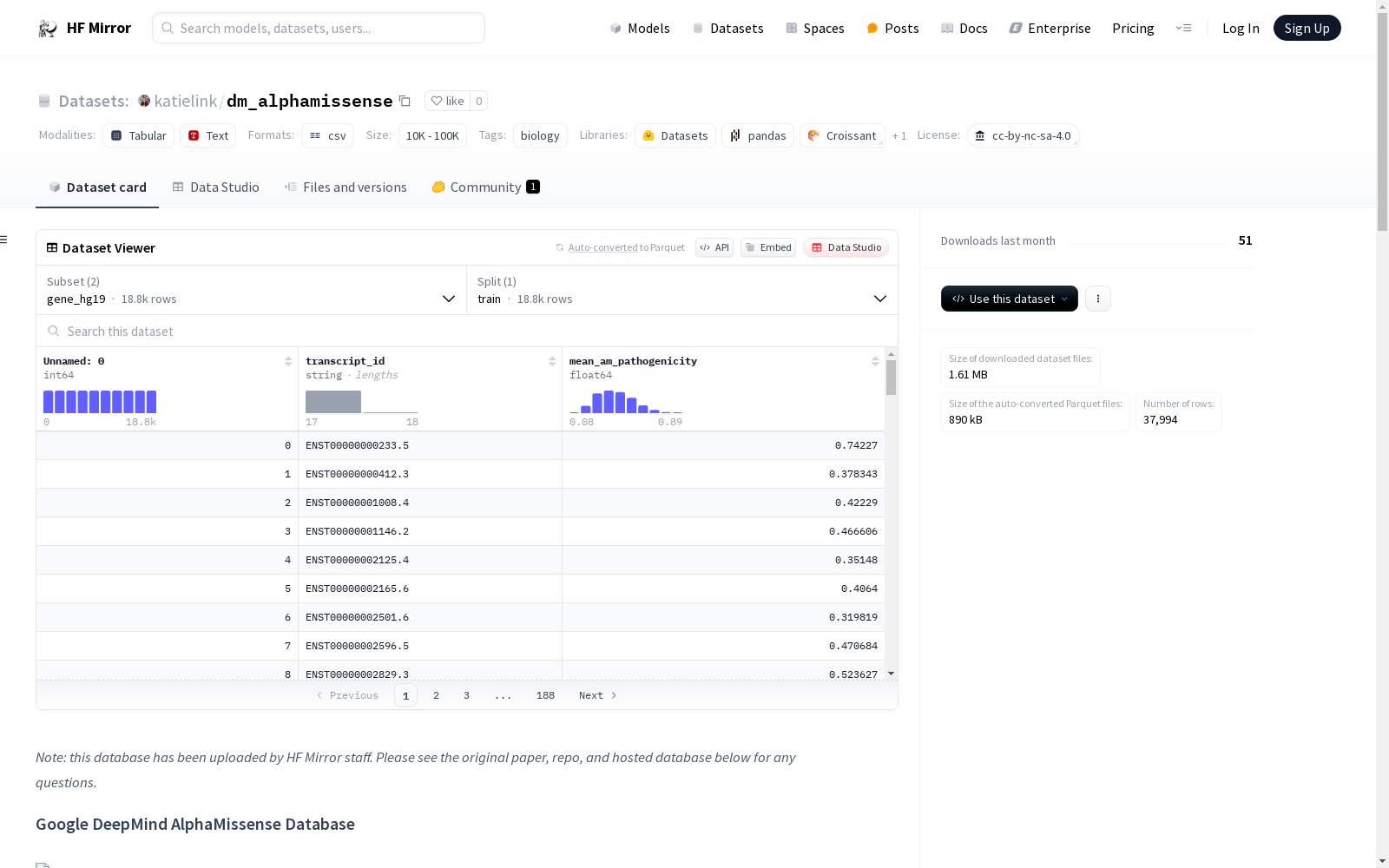Click the Datasets breadcrumb icon
The height and width of the screenshot is (868, 1389).
point(44,101)
